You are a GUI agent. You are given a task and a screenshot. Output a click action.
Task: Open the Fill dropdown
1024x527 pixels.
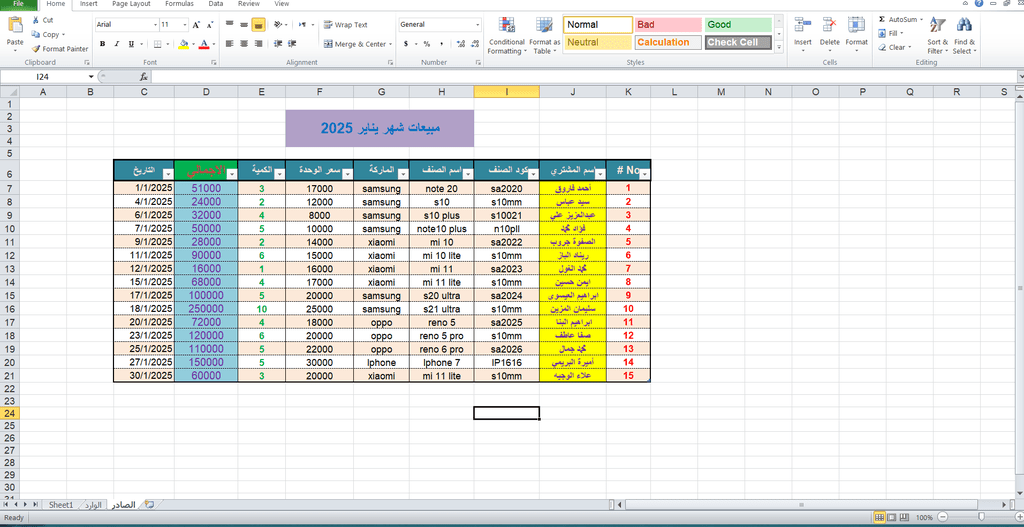891,33
